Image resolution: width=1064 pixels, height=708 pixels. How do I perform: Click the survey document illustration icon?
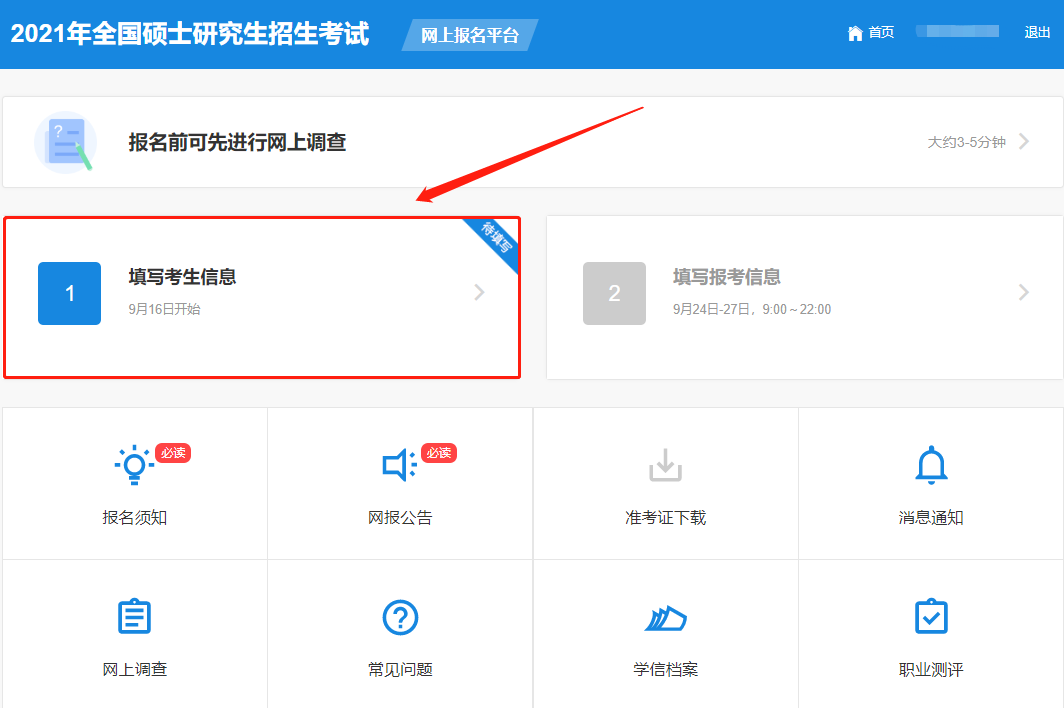pos(66,142)
